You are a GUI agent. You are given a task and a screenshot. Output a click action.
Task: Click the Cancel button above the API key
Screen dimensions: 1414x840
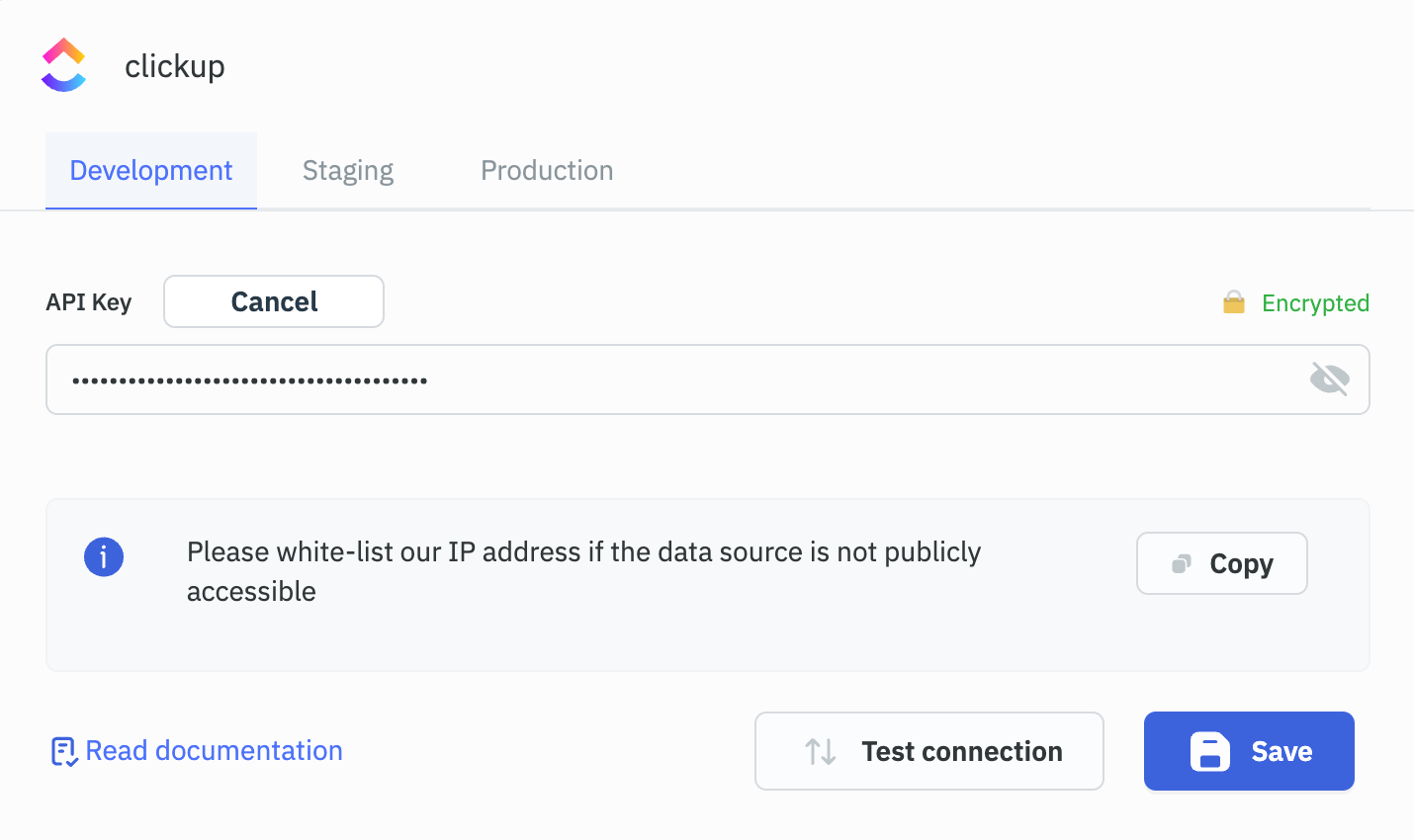tap(273, 301)
